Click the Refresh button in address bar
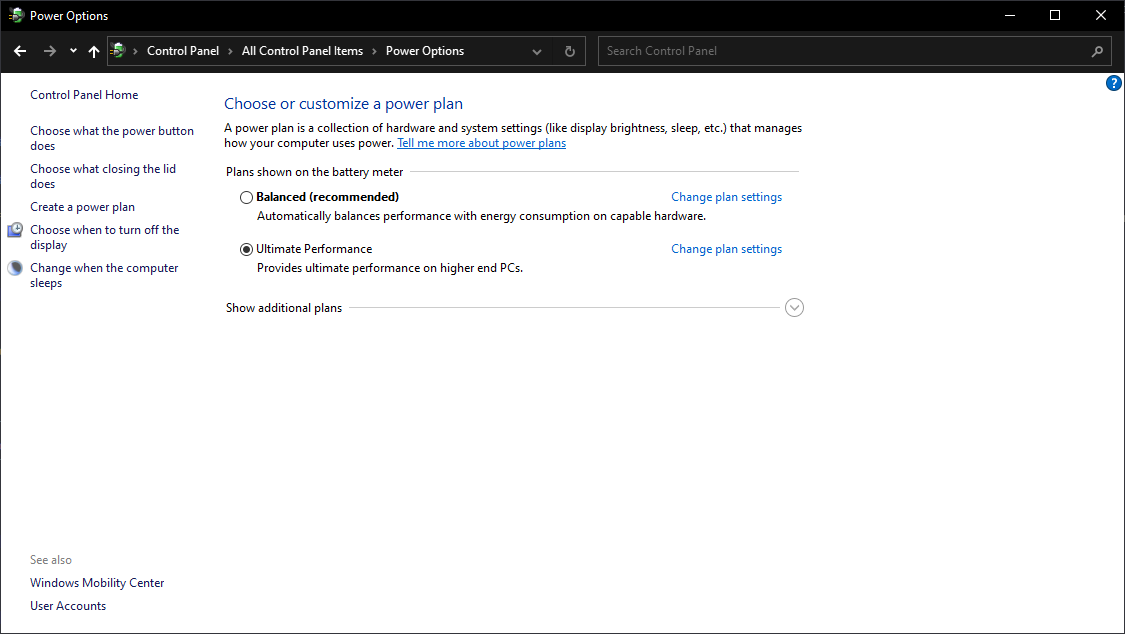 (570, 51)
